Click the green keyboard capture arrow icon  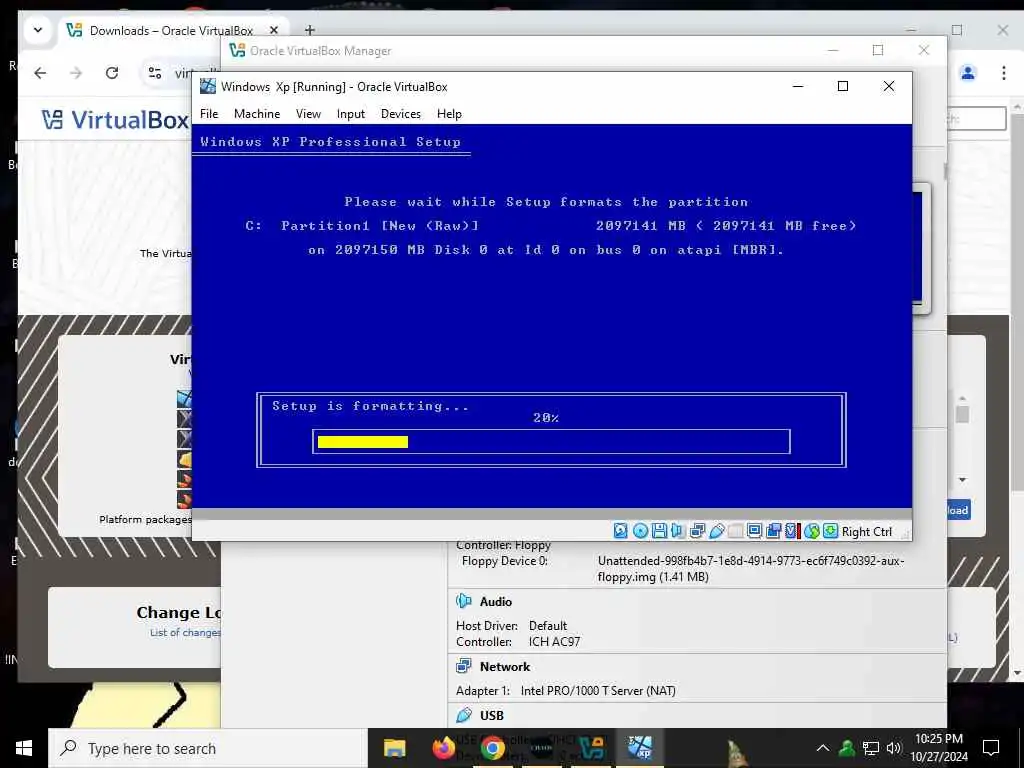click(830, 531)
